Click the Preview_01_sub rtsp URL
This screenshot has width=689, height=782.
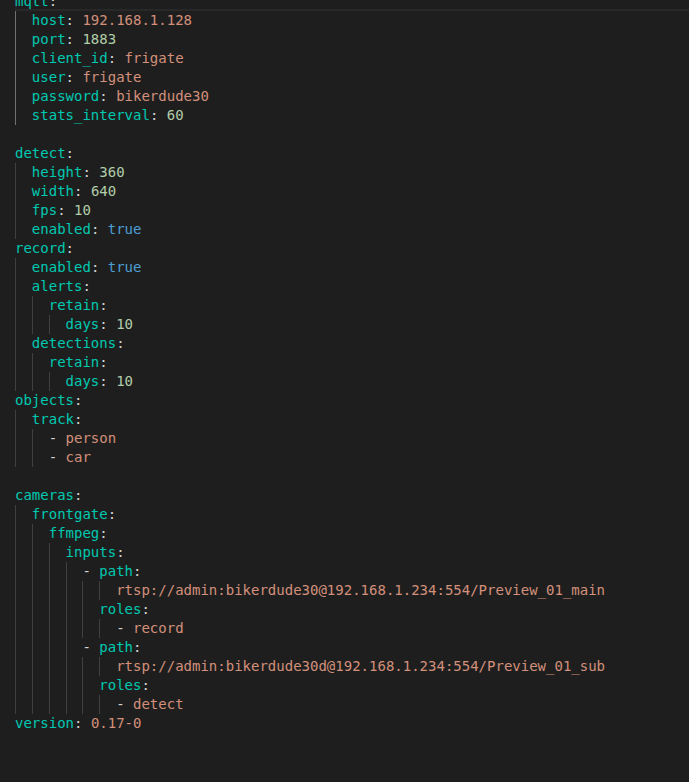click(x=360, y=666)
